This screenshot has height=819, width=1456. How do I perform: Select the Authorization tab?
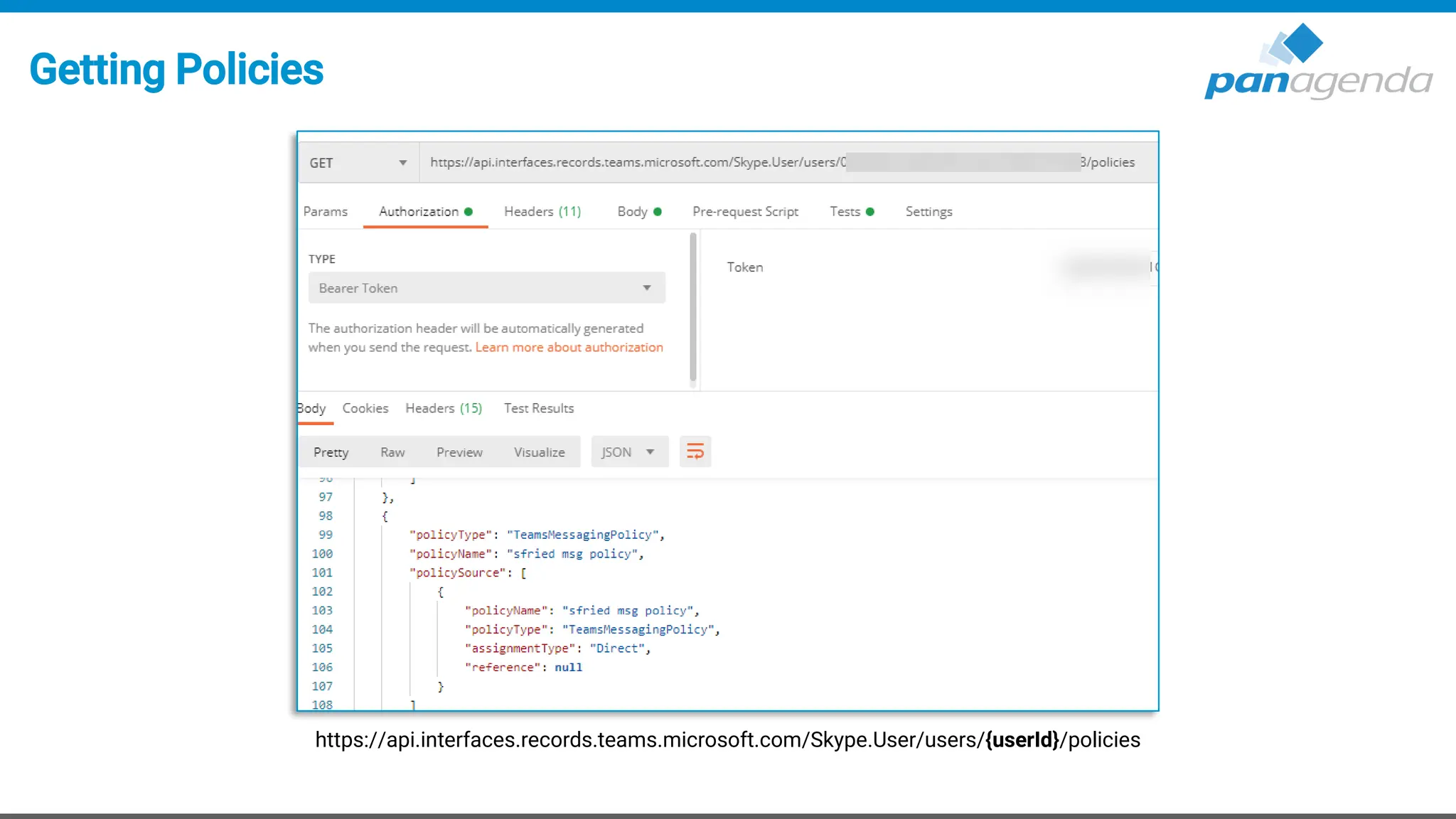pyautogui.click(x=425, y=212)
